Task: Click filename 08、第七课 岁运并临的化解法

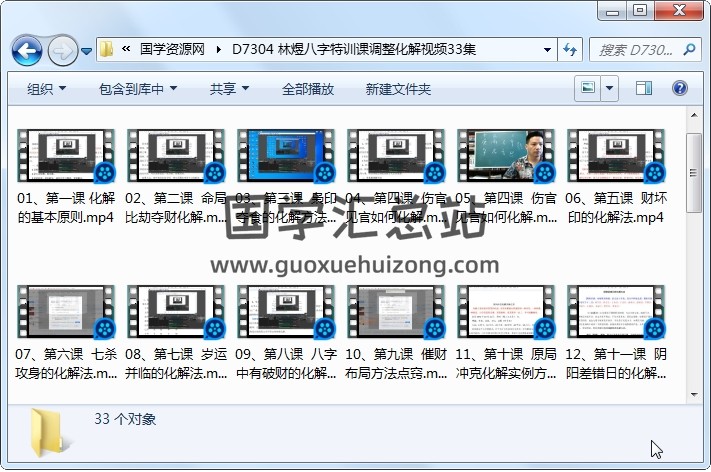Action: point(176,364)
